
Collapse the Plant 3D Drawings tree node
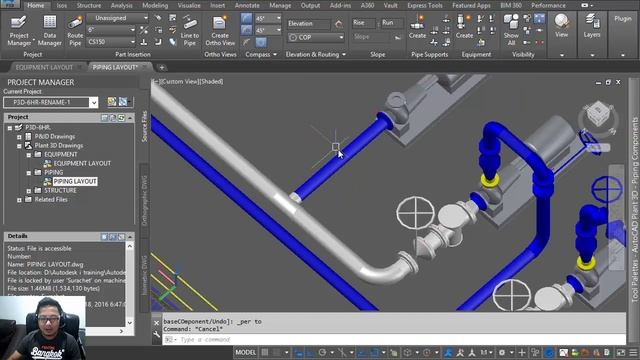tap(19, 146)
